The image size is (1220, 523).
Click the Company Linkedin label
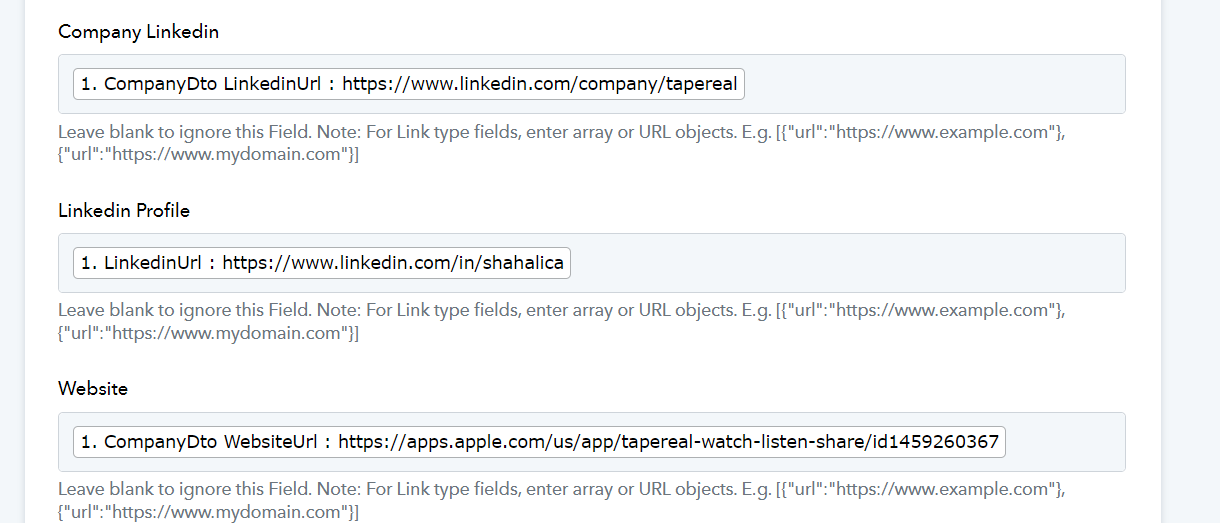[x=139, y=32]
